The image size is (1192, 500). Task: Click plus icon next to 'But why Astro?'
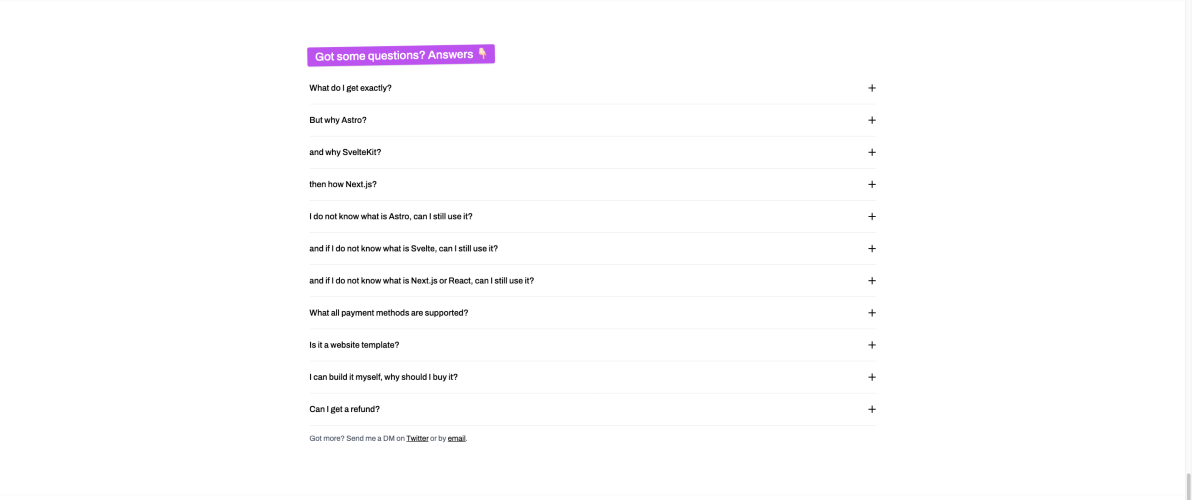[872, 120]
